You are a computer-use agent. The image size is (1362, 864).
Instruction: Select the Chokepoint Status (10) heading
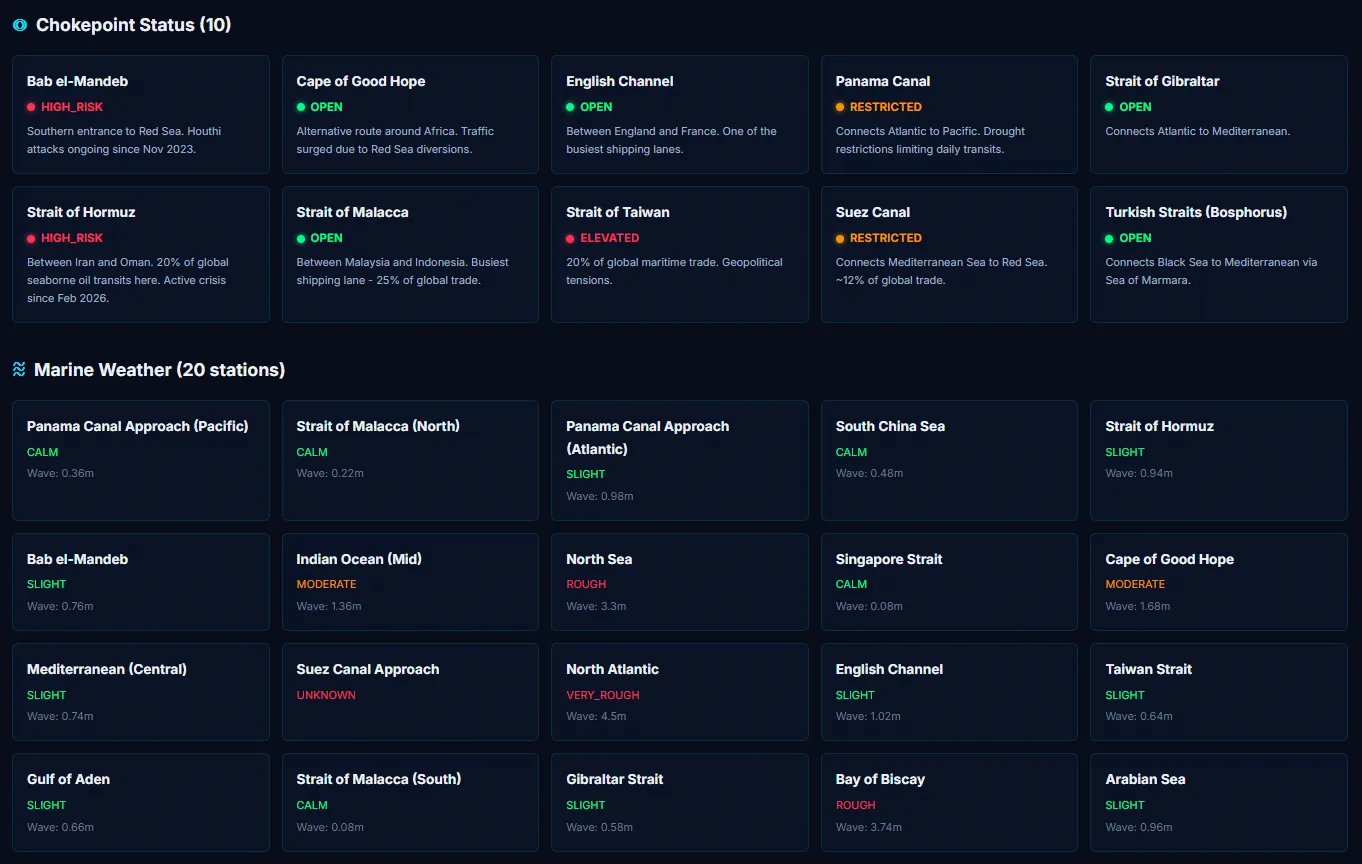pos(133,25)
